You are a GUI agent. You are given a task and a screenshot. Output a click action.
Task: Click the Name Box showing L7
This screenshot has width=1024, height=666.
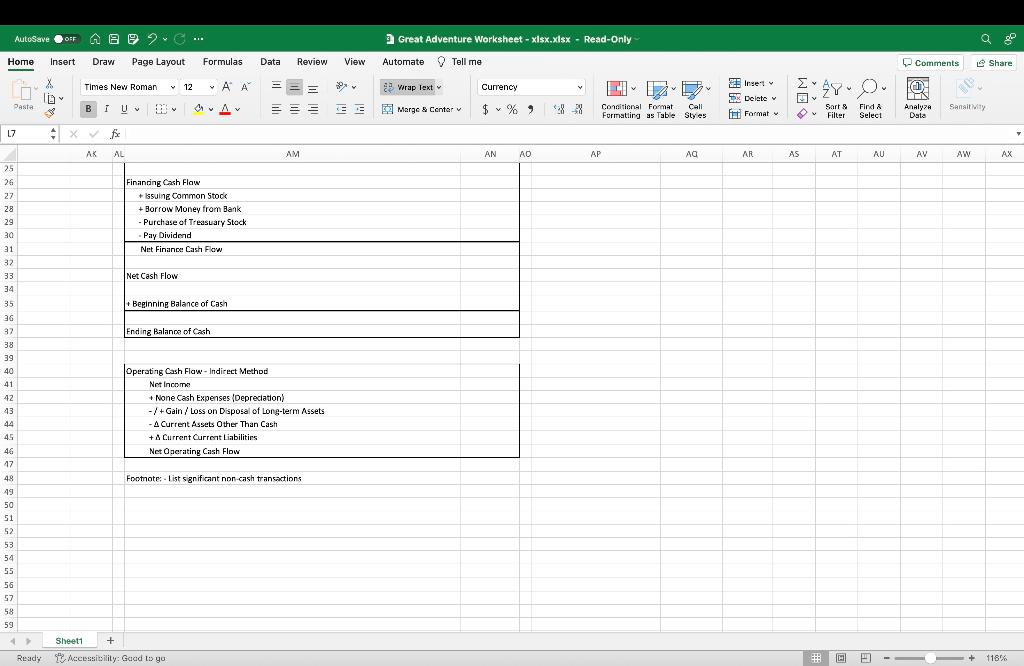pyautogui.click(x=25, y=134)
